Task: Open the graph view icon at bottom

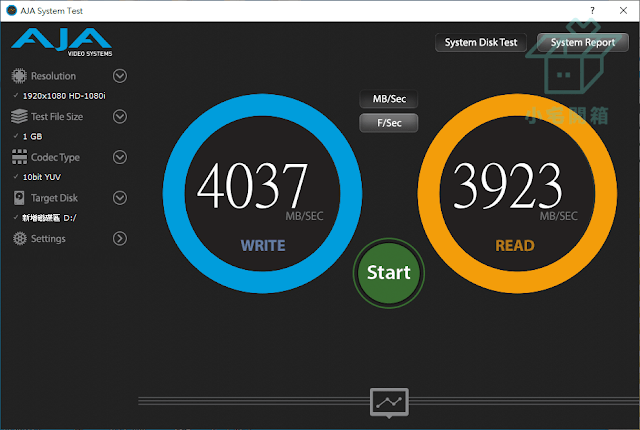Action: pyautogui.click(x=389, y=403)
